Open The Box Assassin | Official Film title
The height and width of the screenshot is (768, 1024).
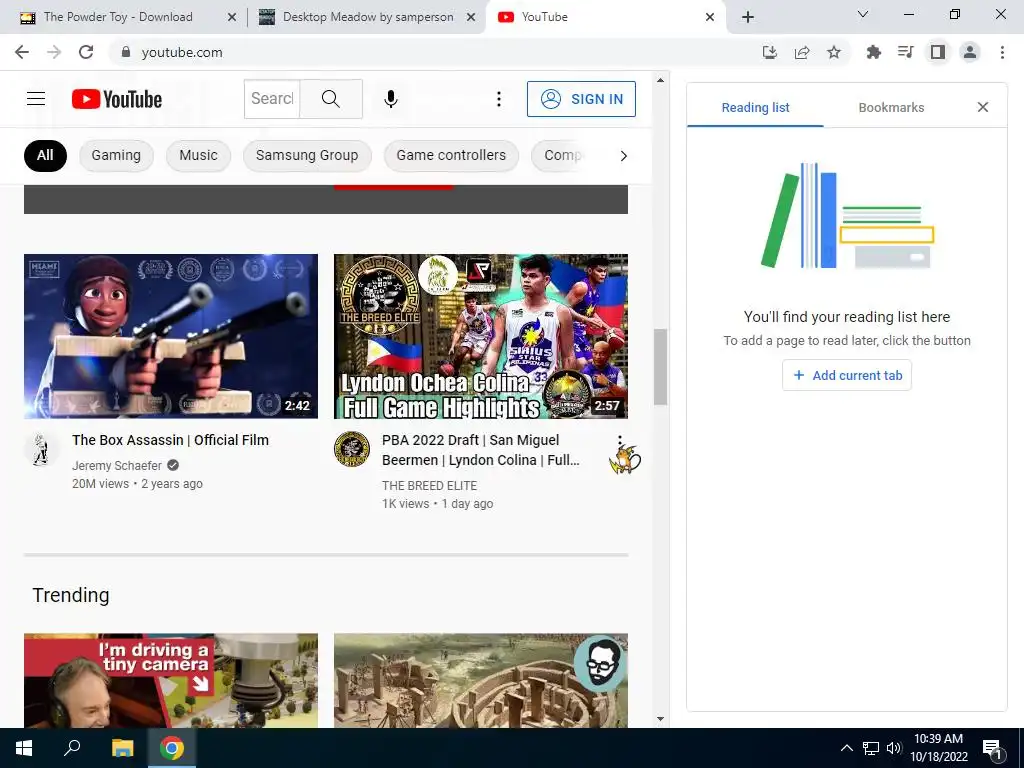(170, 440)
